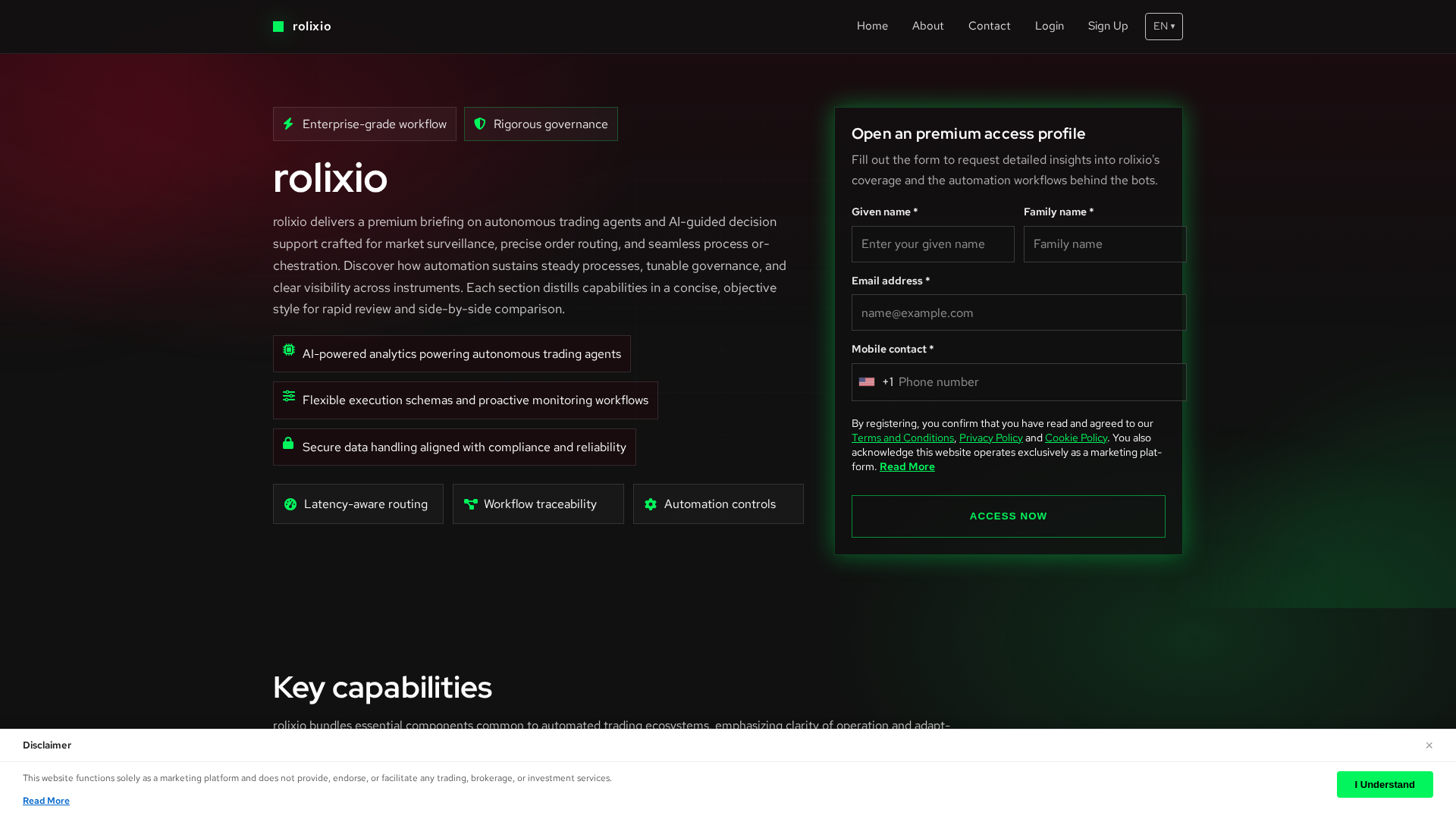
Task: Focus the Email address input field
Action: [1018, 312]
